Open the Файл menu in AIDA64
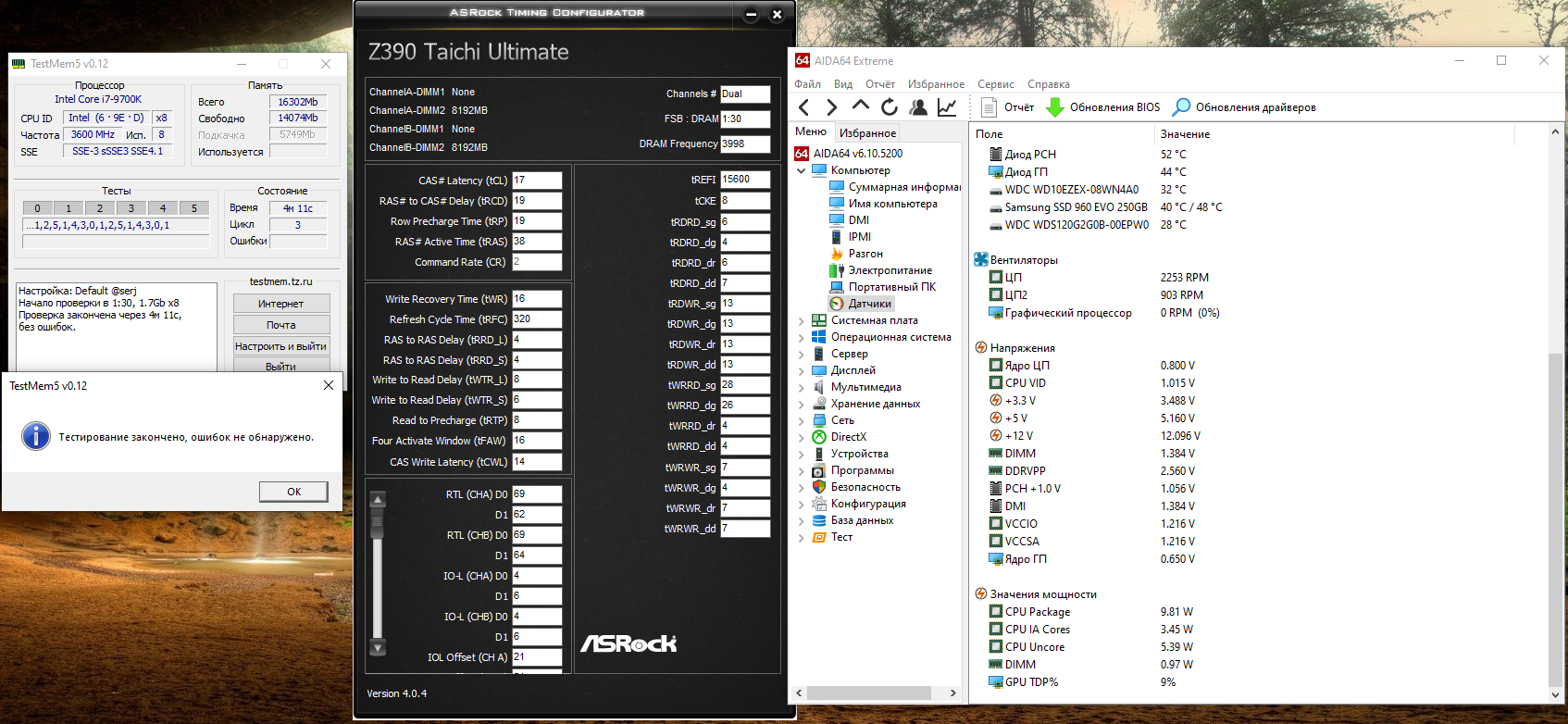The width and height of the screenshot is (1568, 724). (x=808, y=84)
